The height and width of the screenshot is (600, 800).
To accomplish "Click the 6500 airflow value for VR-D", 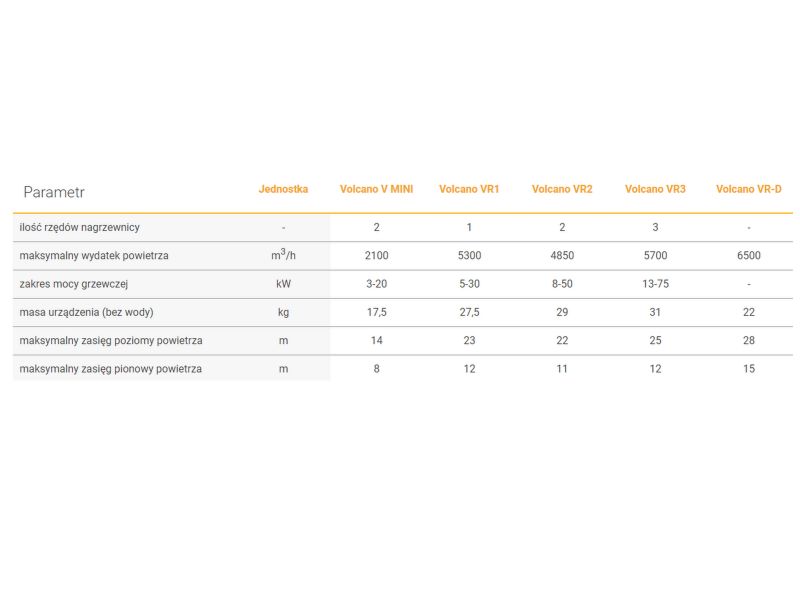I will (x=748, y=255).
